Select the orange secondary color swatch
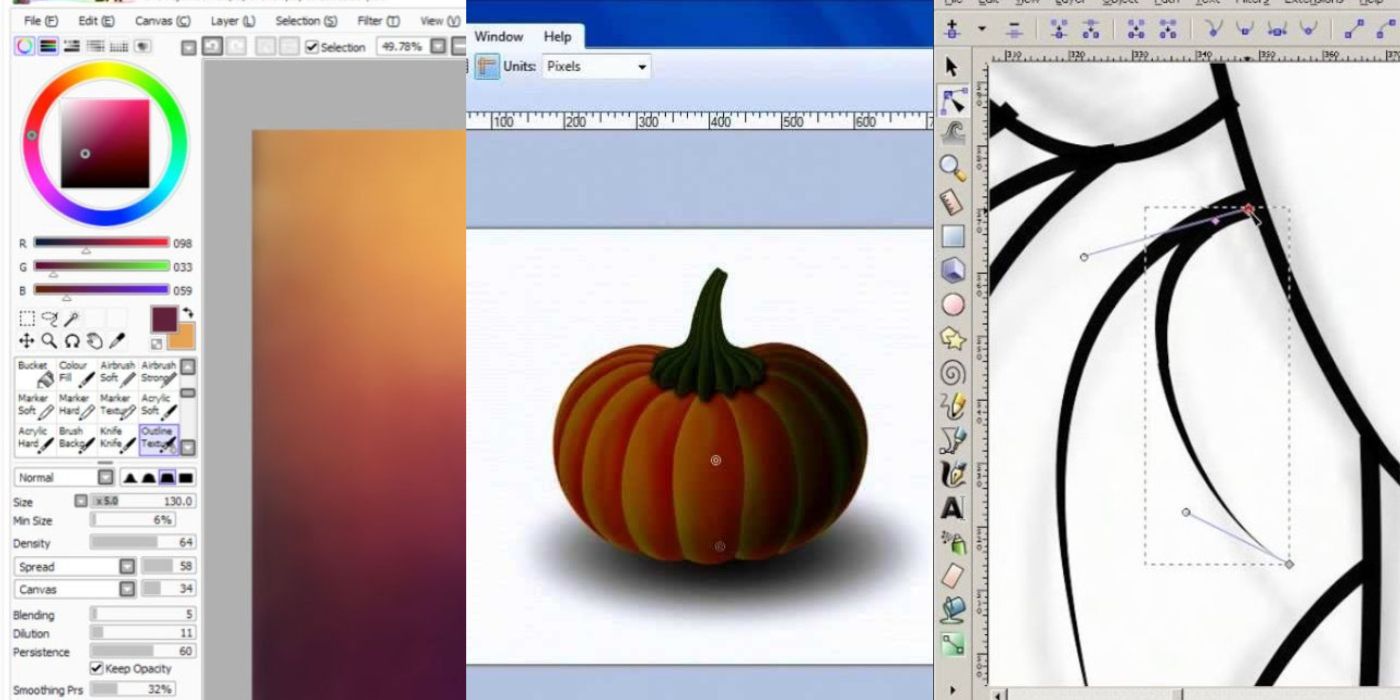 tap(180, 340)
